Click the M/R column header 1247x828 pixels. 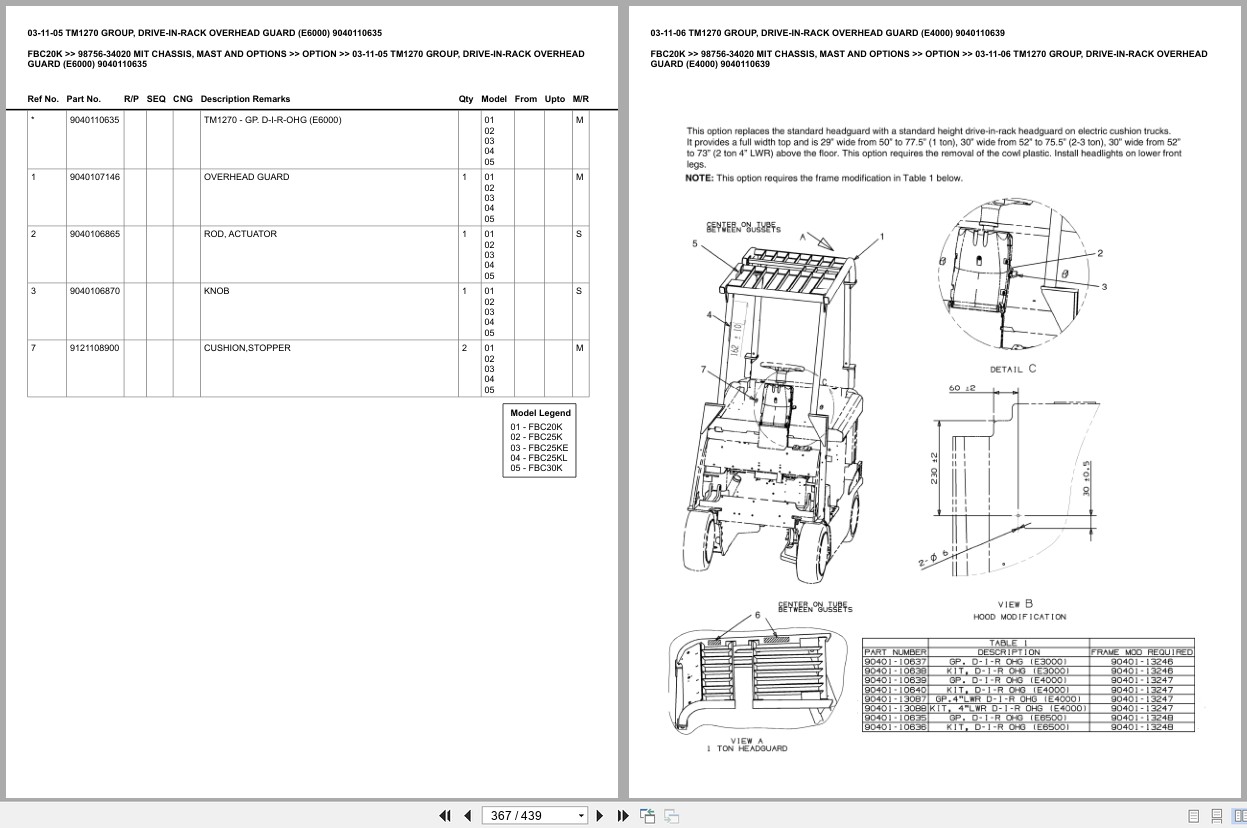pos(581,99)
